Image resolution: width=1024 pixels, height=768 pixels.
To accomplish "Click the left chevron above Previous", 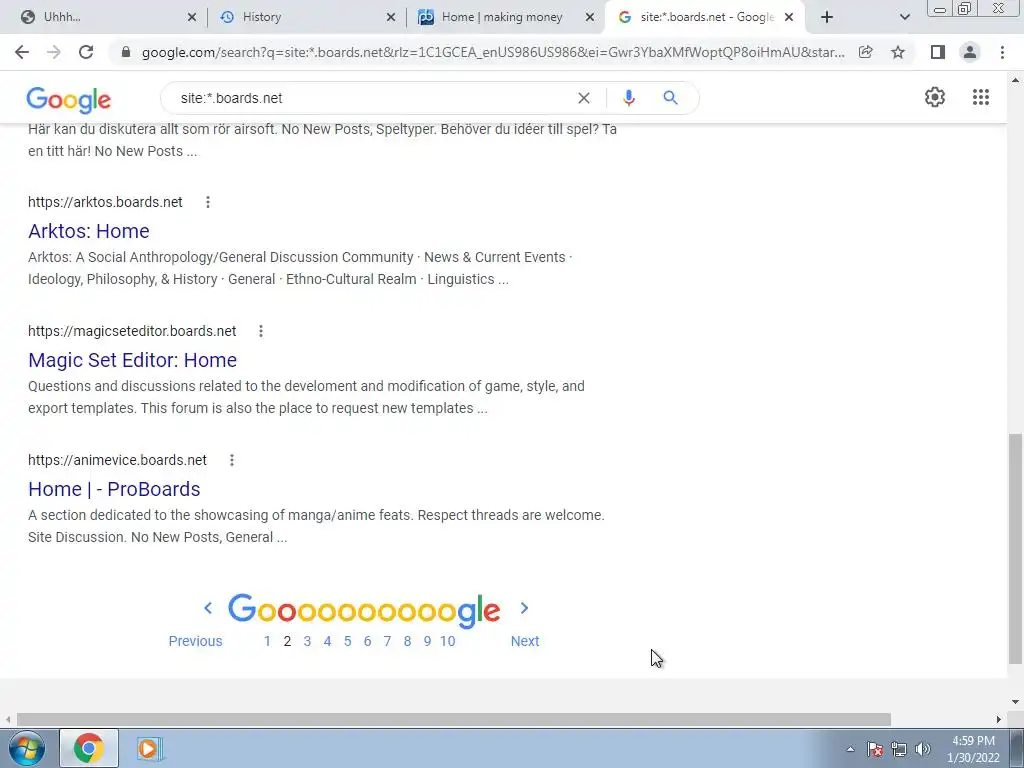I will (208, 608).
